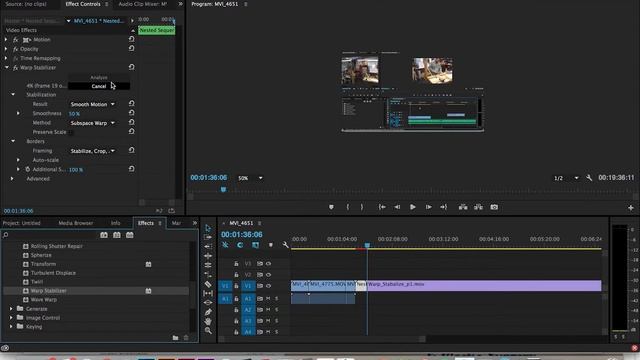Viewport: 640px width, 360px height.
Task: Expand the Generate effects folder
Action: (11, 309)
